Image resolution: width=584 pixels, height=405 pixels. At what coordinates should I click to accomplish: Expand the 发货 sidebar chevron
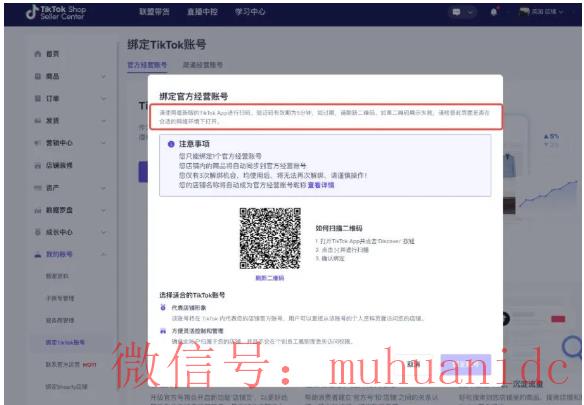(103, 121)
